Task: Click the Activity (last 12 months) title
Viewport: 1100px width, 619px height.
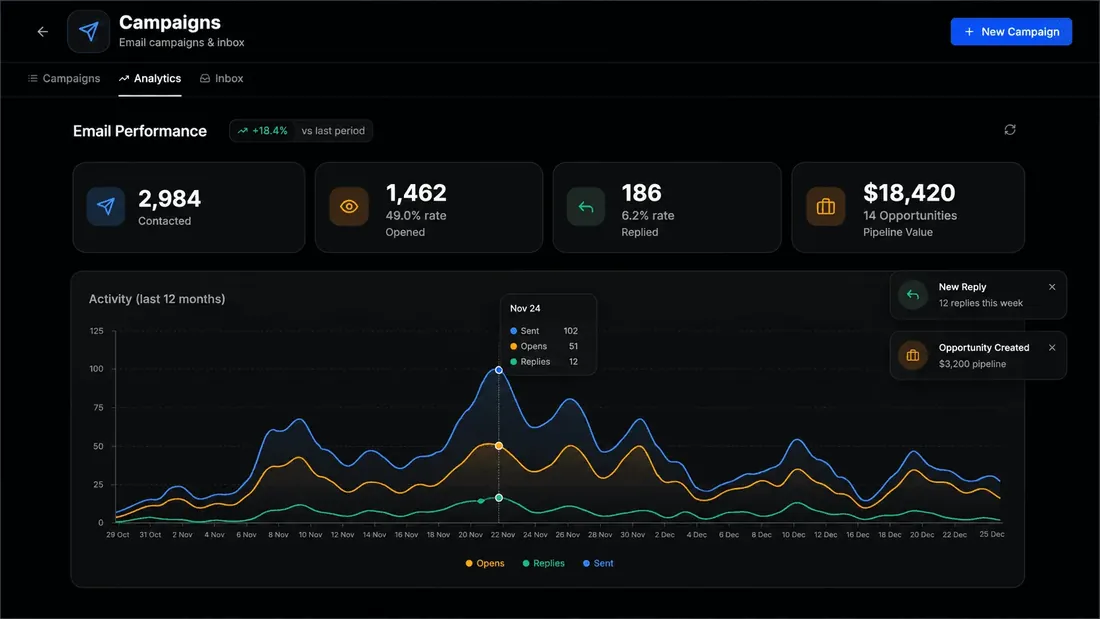Action: click(157, 299)
